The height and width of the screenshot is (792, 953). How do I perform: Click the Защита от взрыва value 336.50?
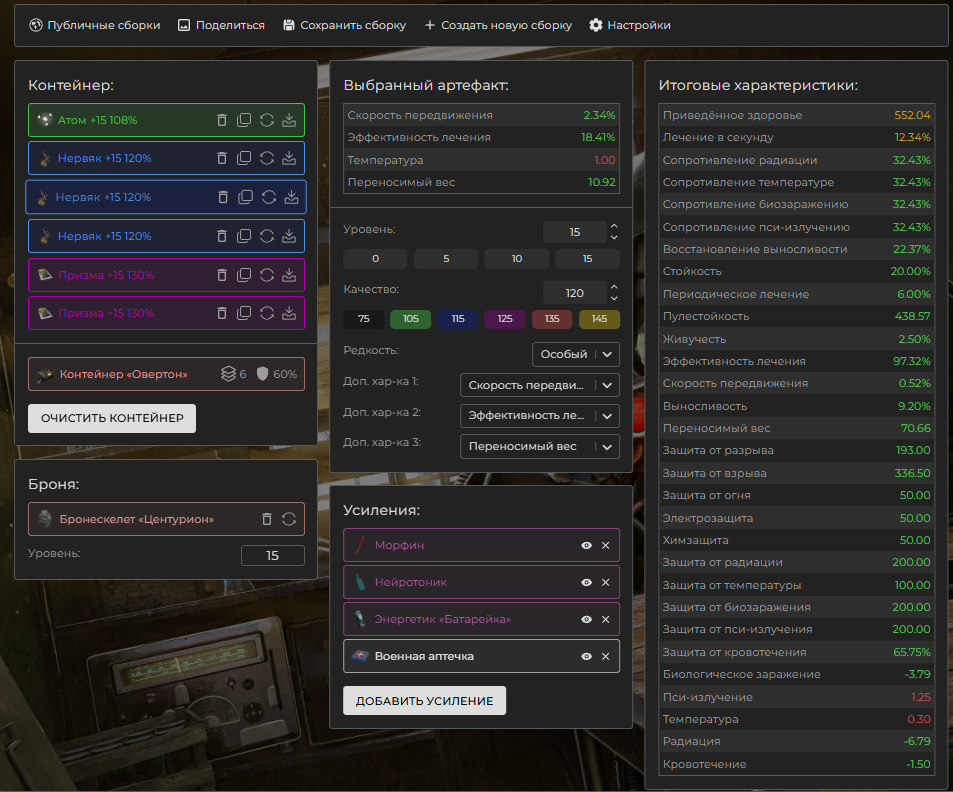pos(912,473)
